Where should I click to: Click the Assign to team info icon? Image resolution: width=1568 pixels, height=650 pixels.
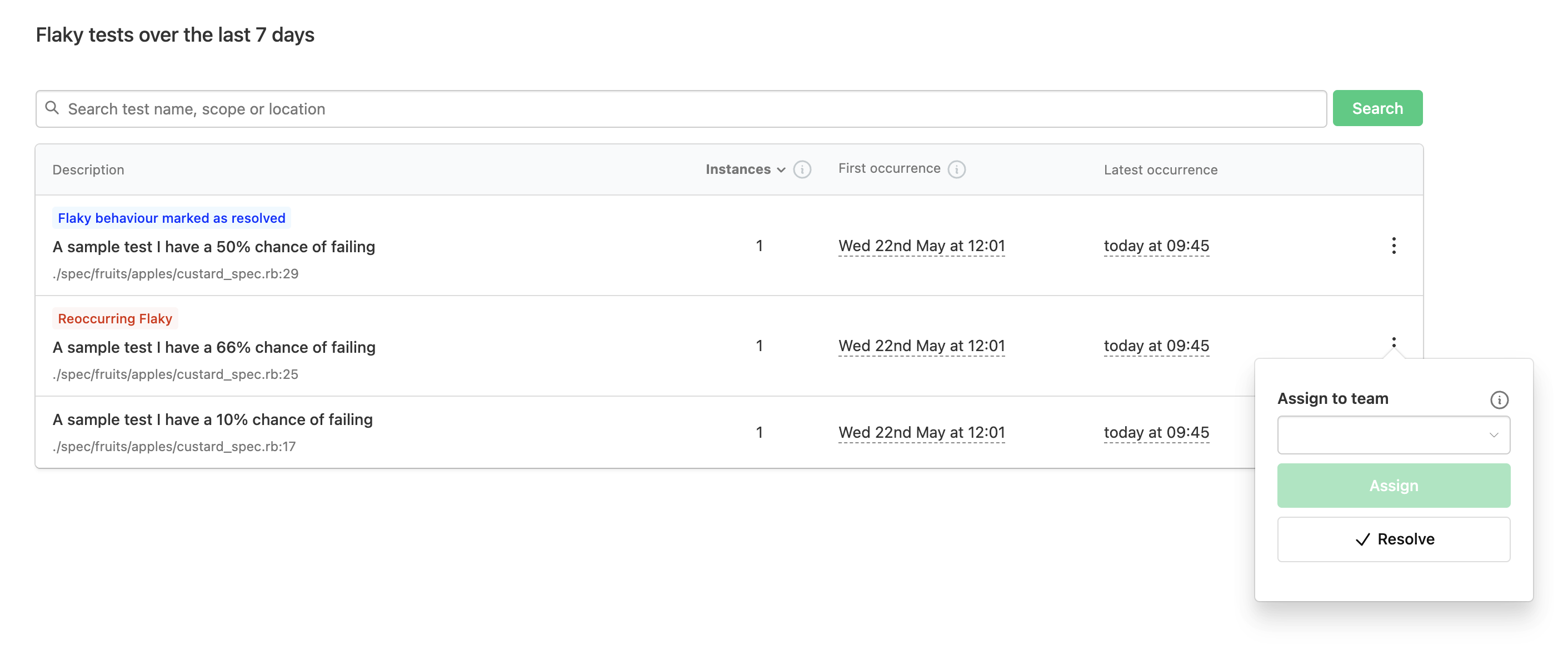pos(1499,400)
